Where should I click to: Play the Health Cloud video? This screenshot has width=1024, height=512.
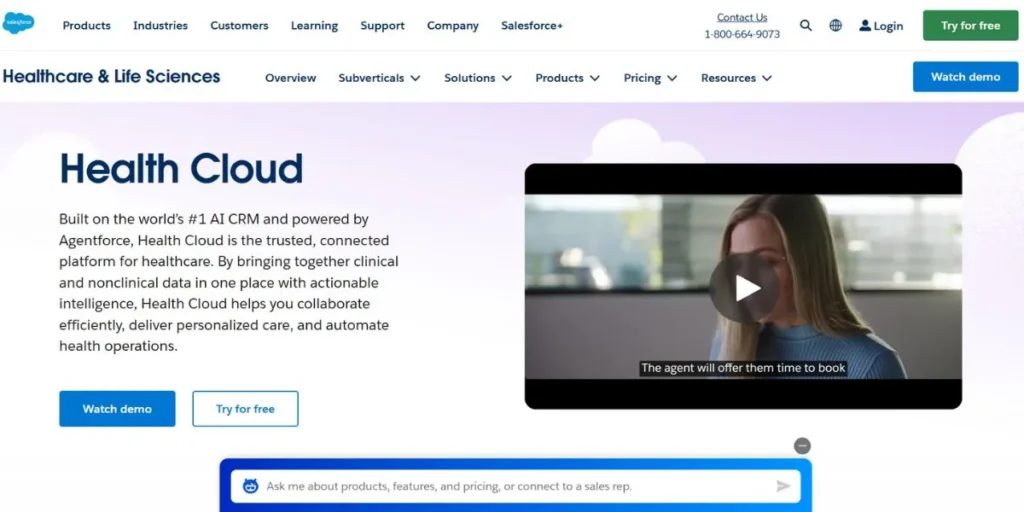[744, 287]
